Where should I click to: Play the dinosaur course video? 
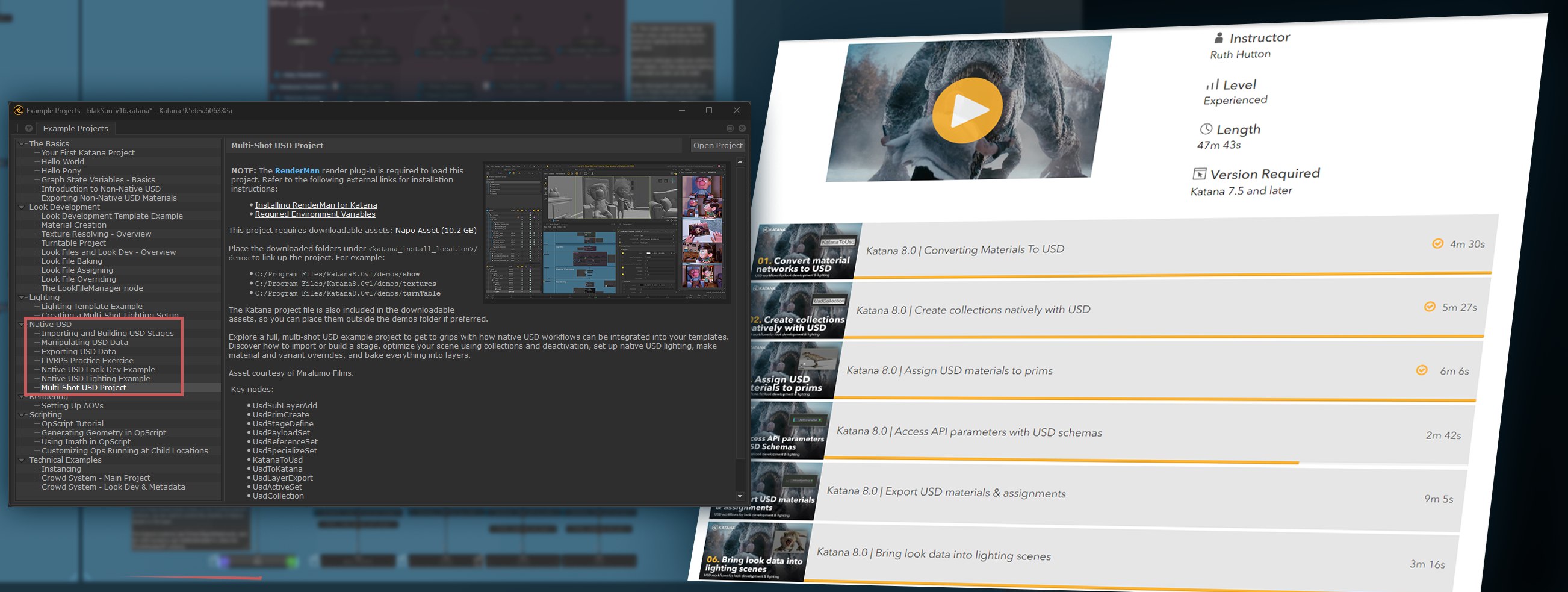(967, 110)
